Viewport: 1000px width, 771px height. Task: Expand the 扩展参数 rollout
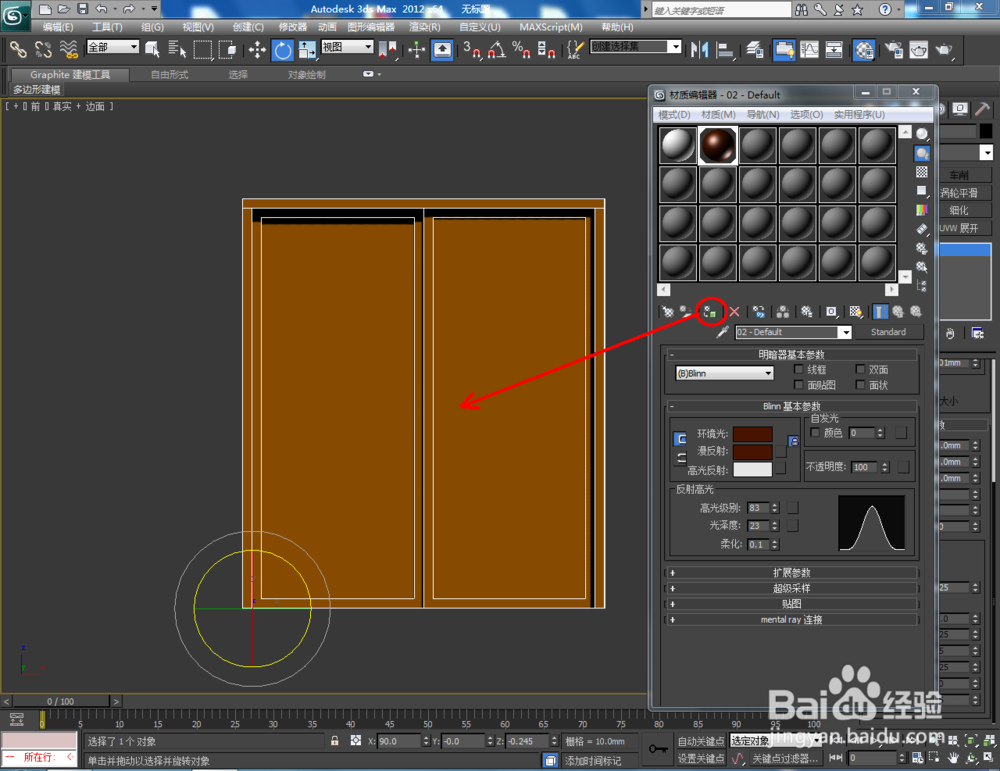click(x=791, y=573)
